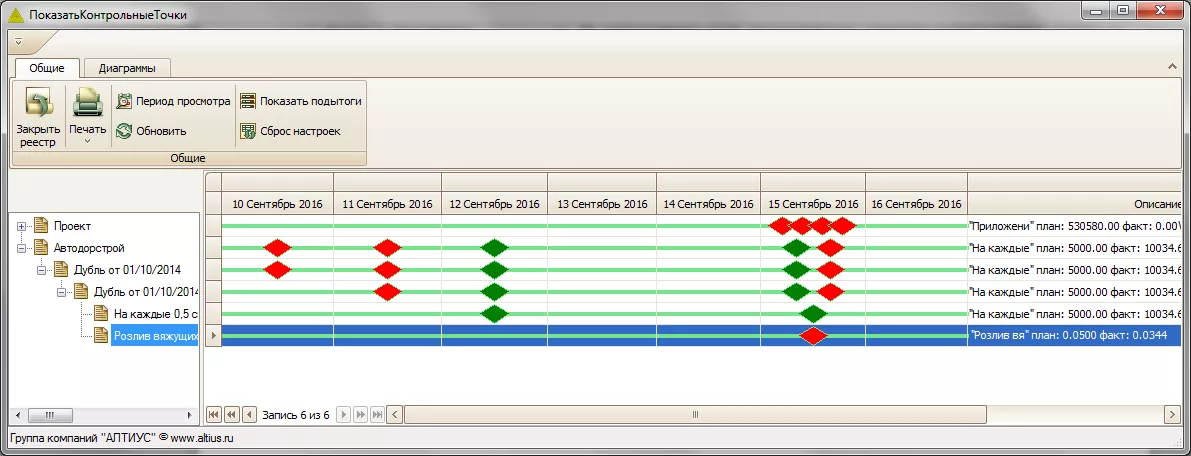Click the red marker on 10 Сентябрь in the Автодорстрой row

(x=277, y=248)
